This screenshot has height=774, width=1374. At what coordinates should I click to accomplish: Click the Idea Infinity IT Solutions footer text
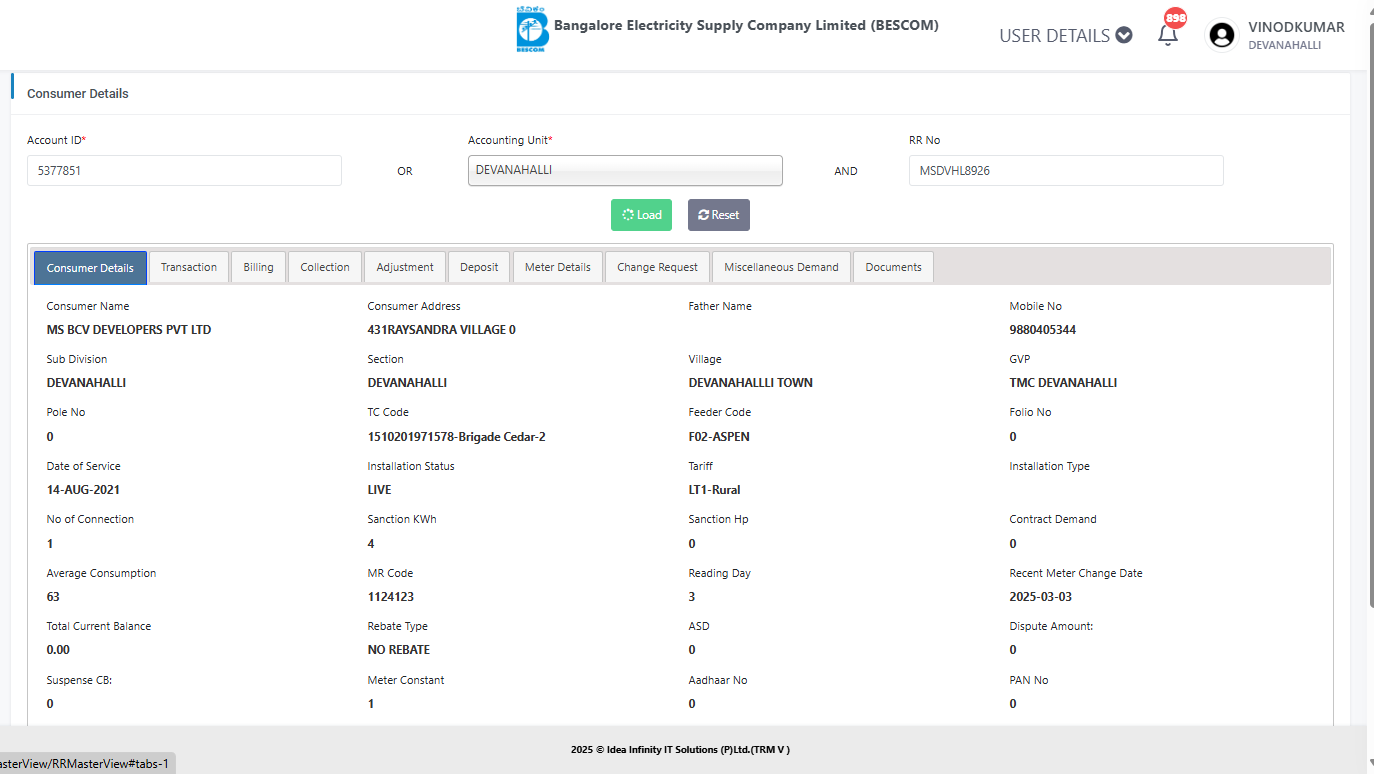(680, 749)
